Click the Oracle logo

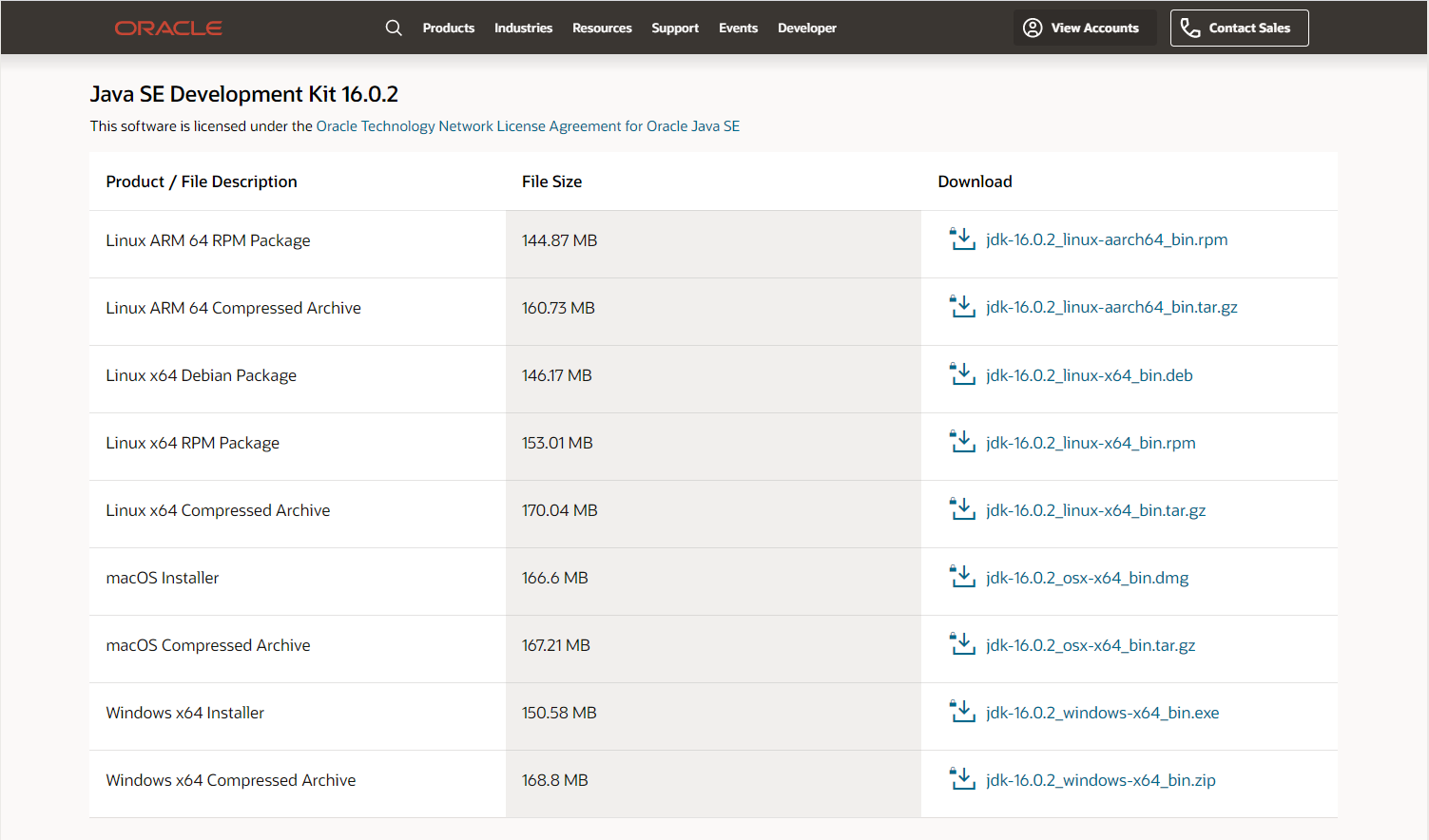click(x=168, y=29)
